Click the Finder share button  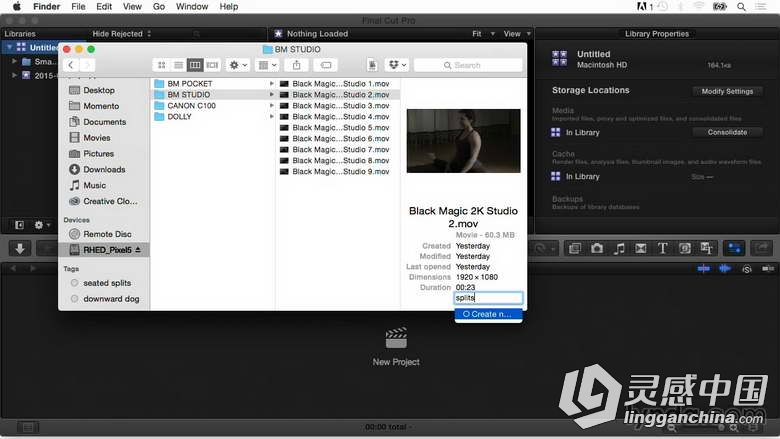tap(296, 65)
